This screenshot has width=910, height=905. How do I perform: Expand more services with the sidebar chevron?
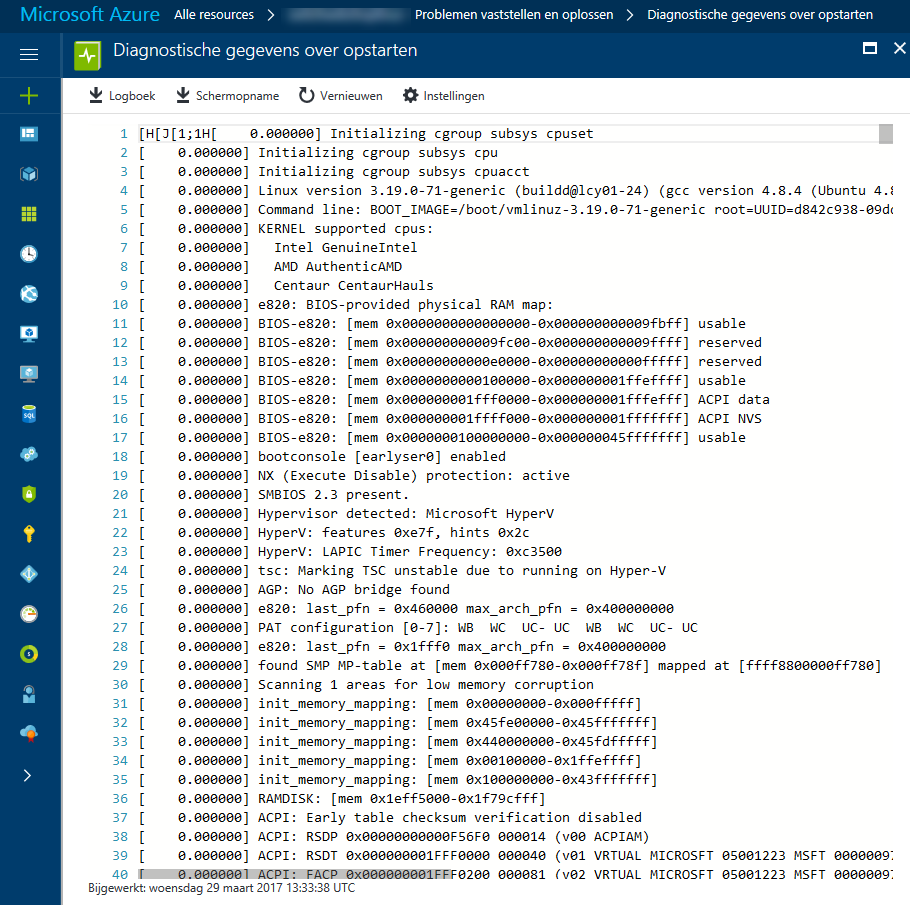(x=28, y=775)
